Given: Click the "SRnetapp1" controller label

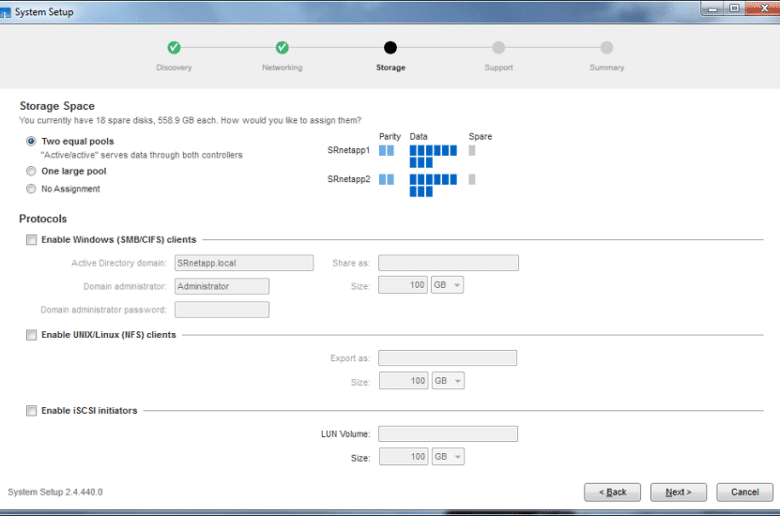Looking at the screenshot, I should [349, 150].
